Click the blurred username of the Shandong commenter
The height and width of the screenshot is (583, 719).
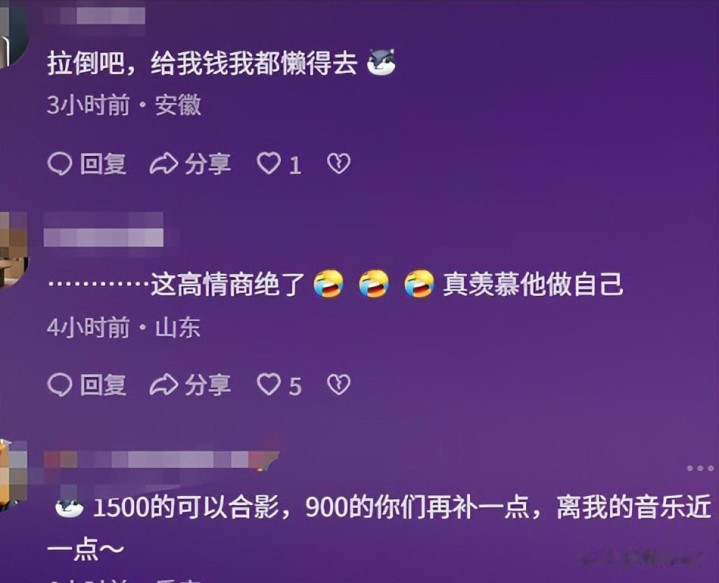pyautogui.click(x=104, y=230)
